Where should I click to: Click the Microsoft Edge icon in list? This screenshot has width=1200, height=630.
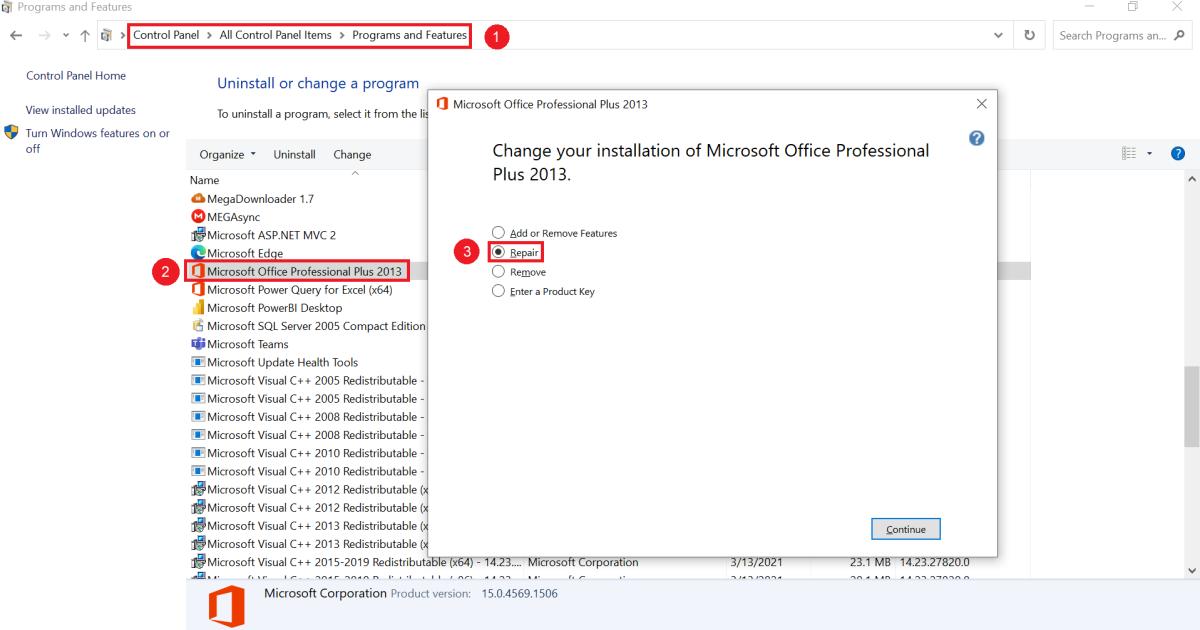[198, 253]
